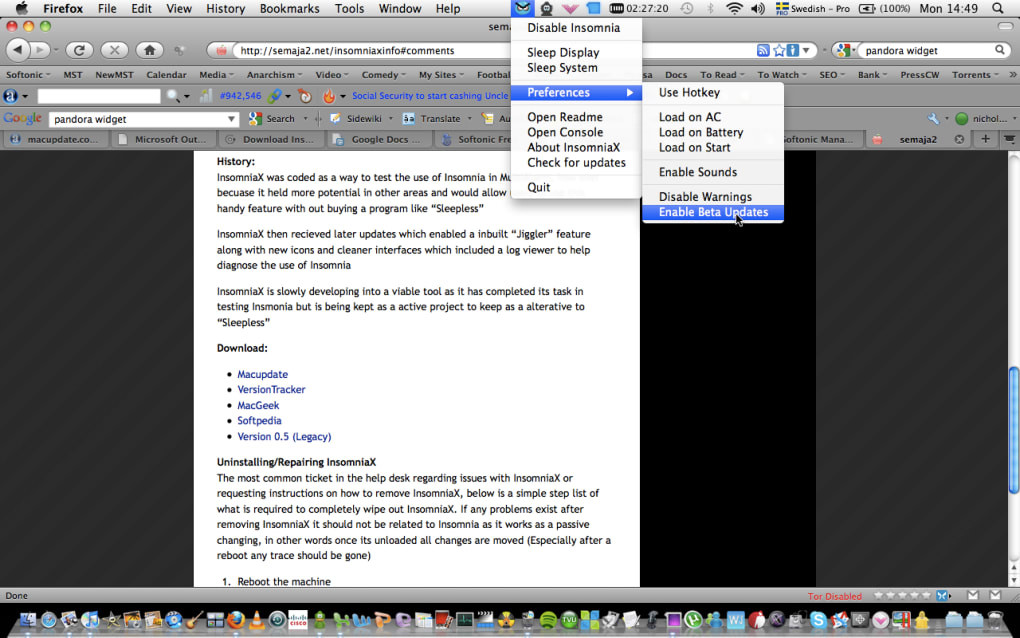
Task: Click the page vertical scrollbar thumb
Action: pos(1013,429)
